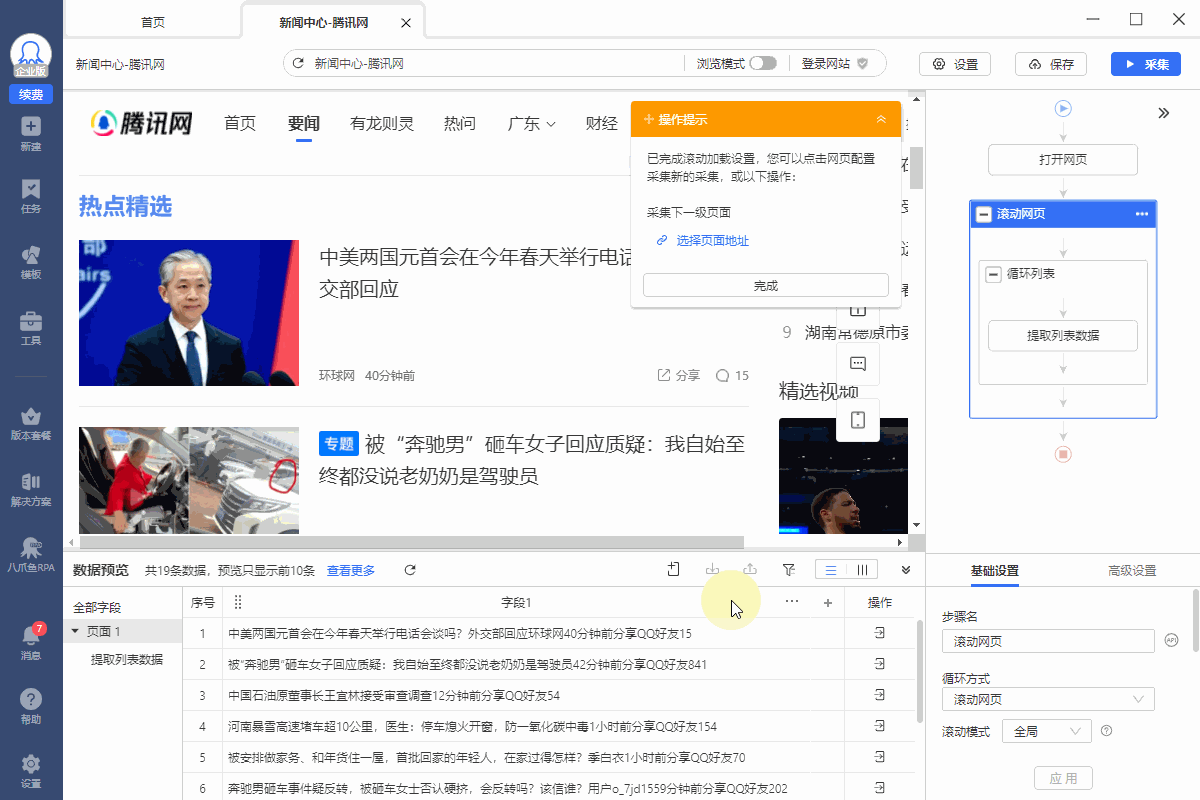Image resolution: width=1200 pixels, height=800 pixels.
Task: Click the 应用 apply button
Action: point(1063,778)
